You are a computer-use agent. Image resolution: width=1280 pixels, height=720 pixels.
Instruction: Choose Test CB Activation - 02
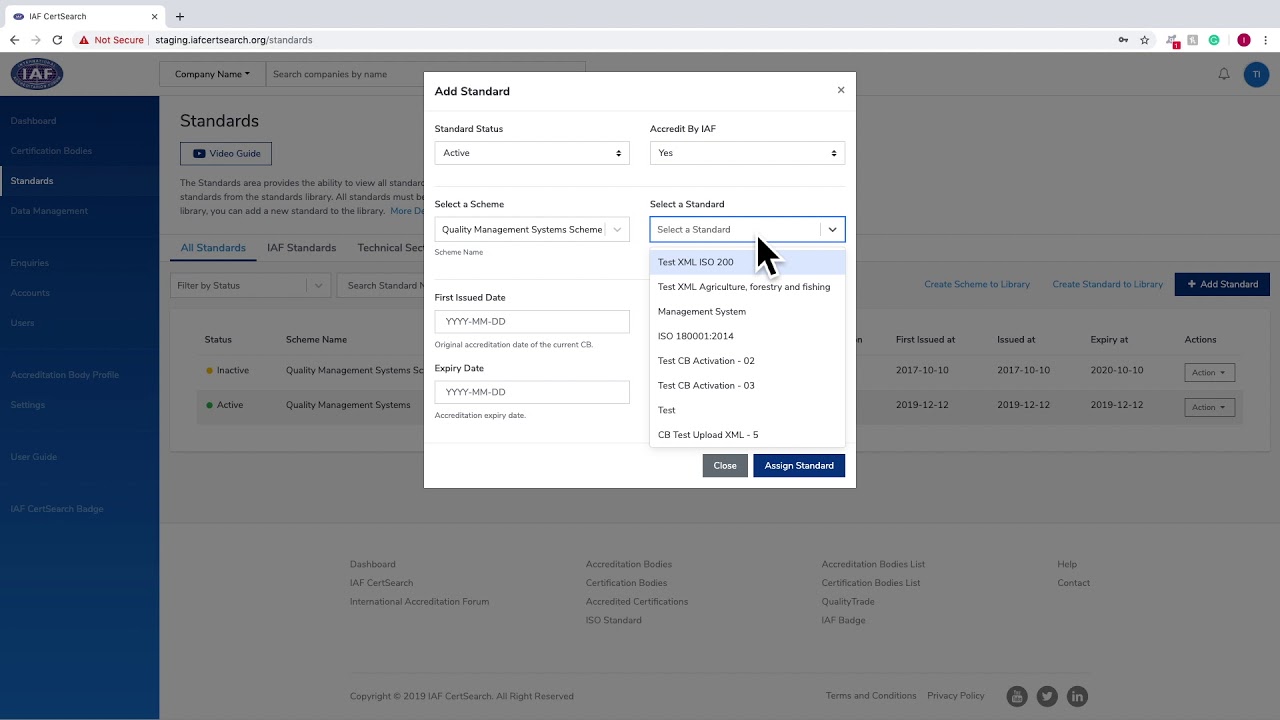click(747, 360)
